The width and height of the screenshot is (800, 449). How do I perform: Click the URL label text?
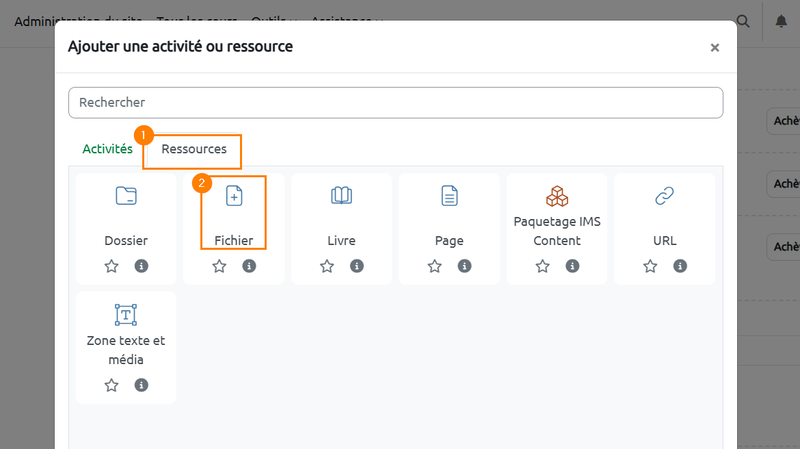point(665,241)
